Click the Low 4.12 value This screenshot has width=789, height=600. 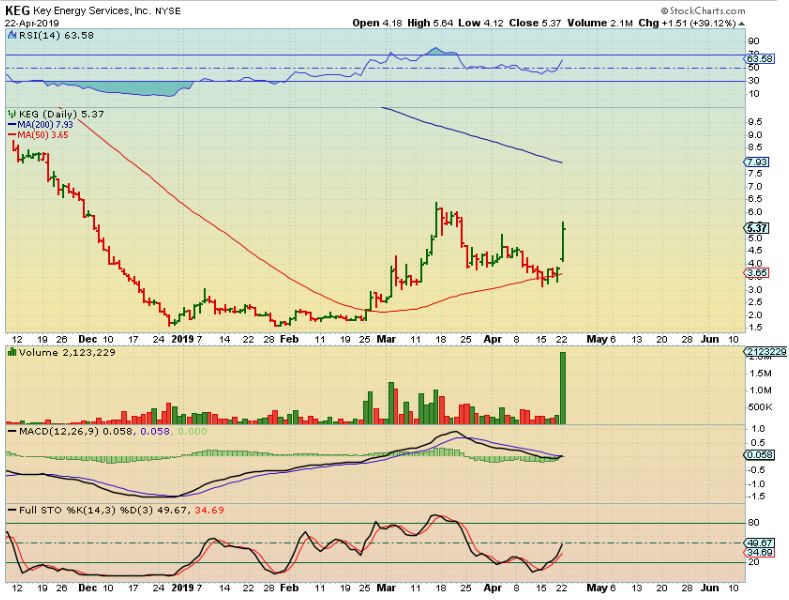(481, 23)
